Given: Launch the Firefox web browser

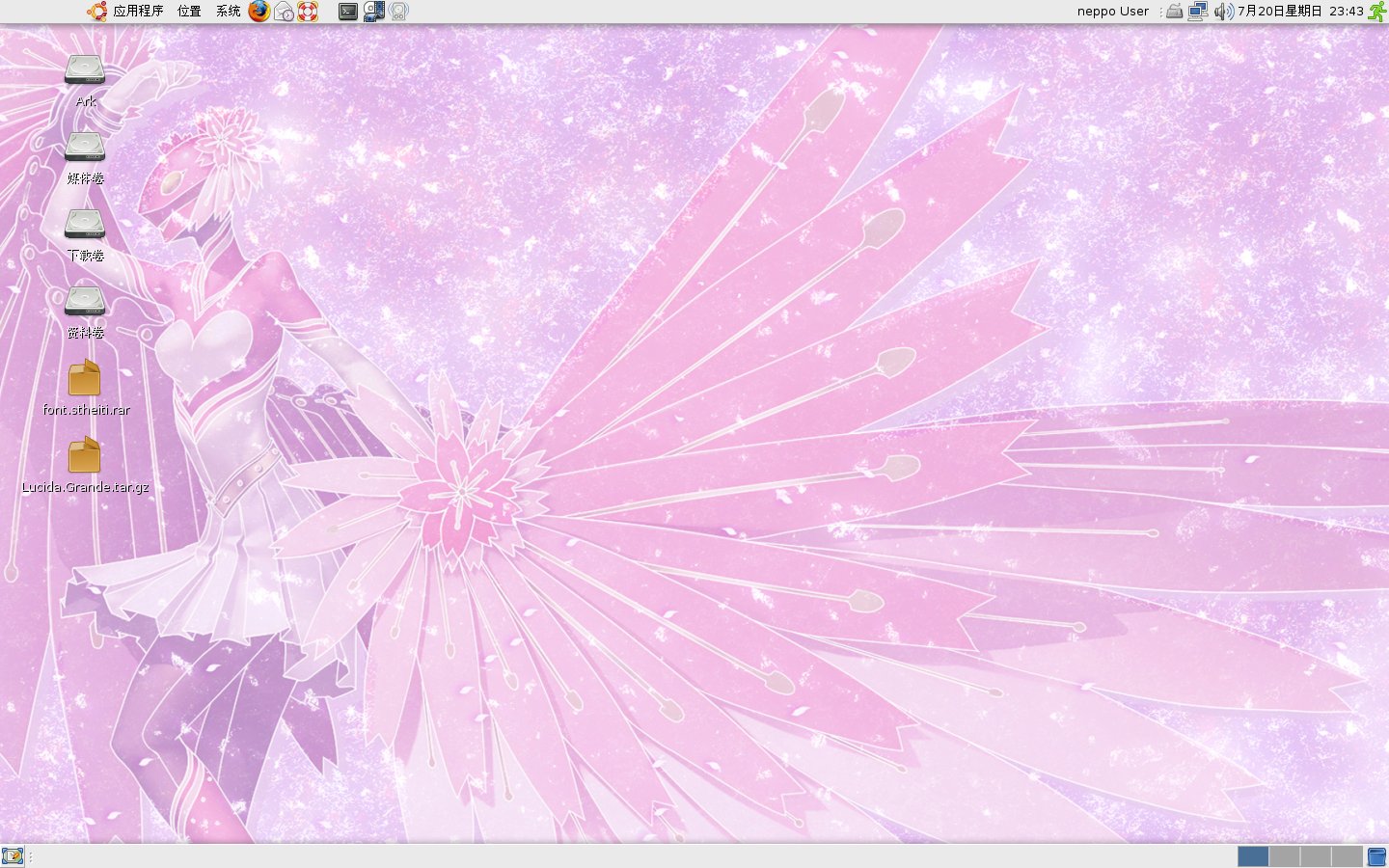Looking at the screenshot, I should point(259,12).
